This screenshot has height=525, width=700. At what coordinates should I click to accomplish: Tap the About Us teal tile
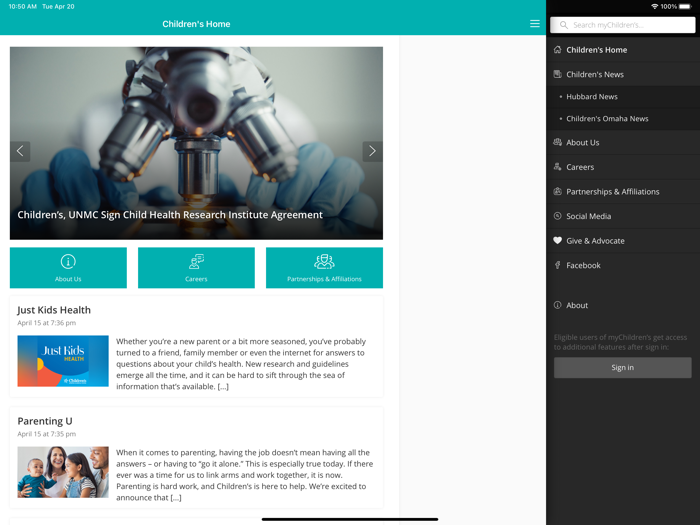(68, 268)
